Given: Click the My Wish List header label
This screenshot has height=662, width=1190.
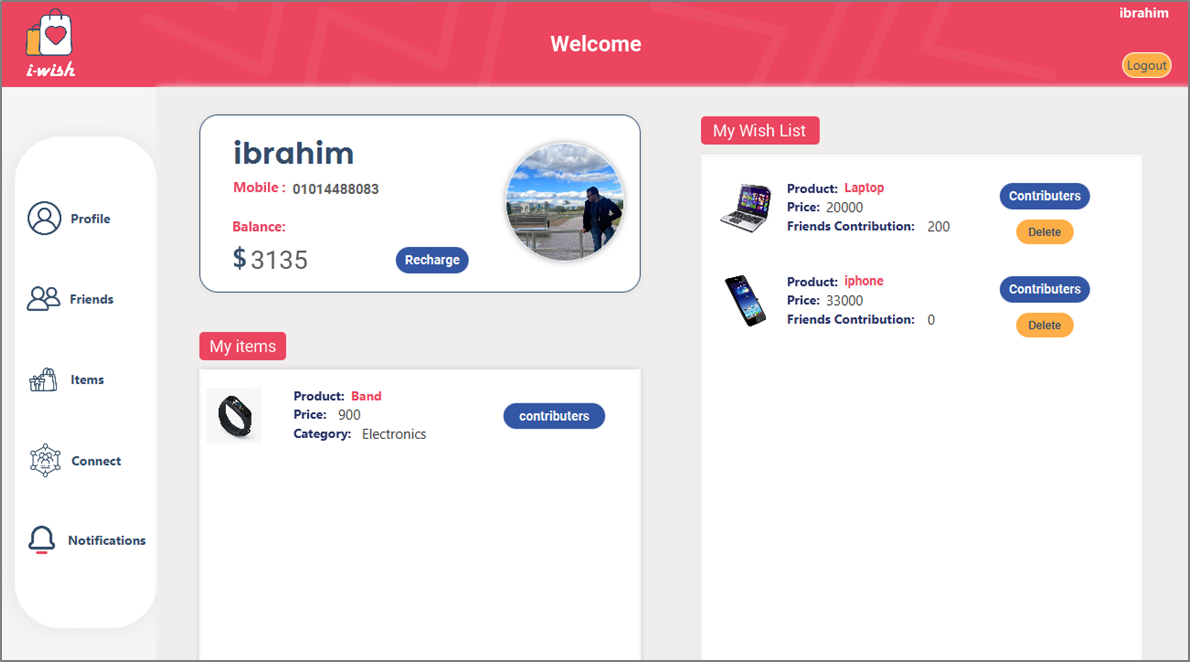Looking at the screenshot, I should 760,130.
